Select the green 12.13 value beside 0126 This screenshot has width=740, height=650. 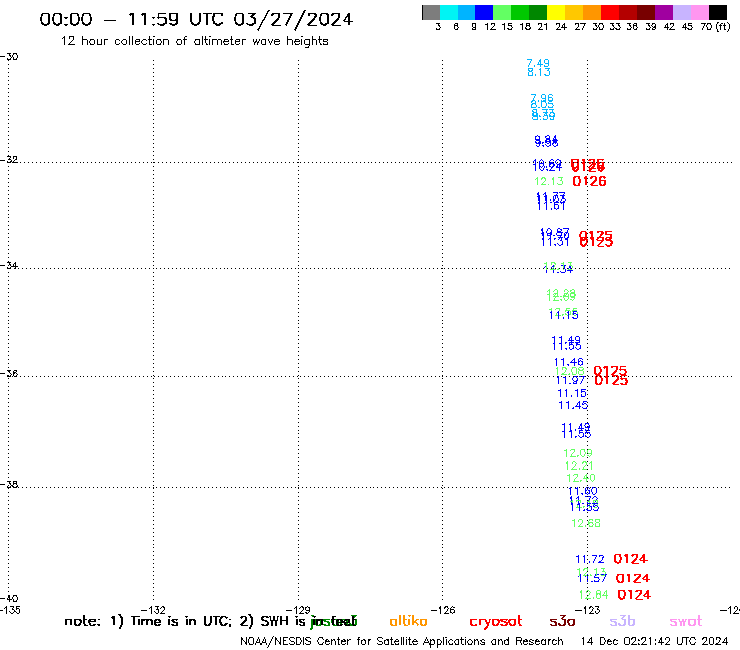click(549, 181)
